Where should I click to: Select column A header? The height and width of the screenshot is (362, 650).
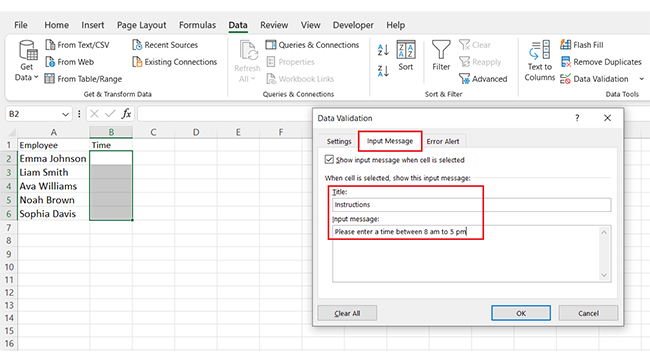[x=53, y=132]
